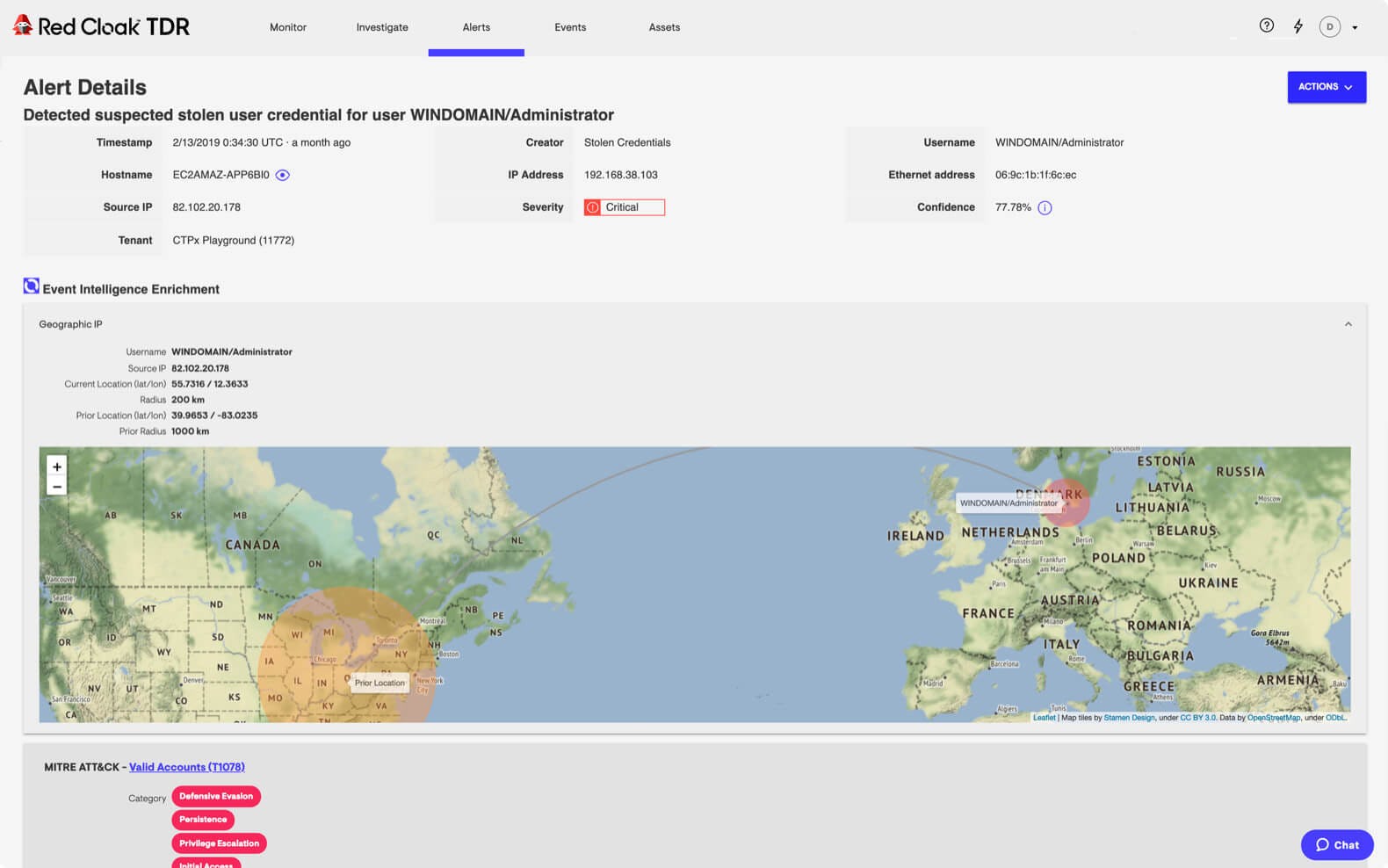Viewport: 1388px width, 868px height.
Task: Click the Current Location coordinates 55.7316 / 12.3633
Action: 210,384
